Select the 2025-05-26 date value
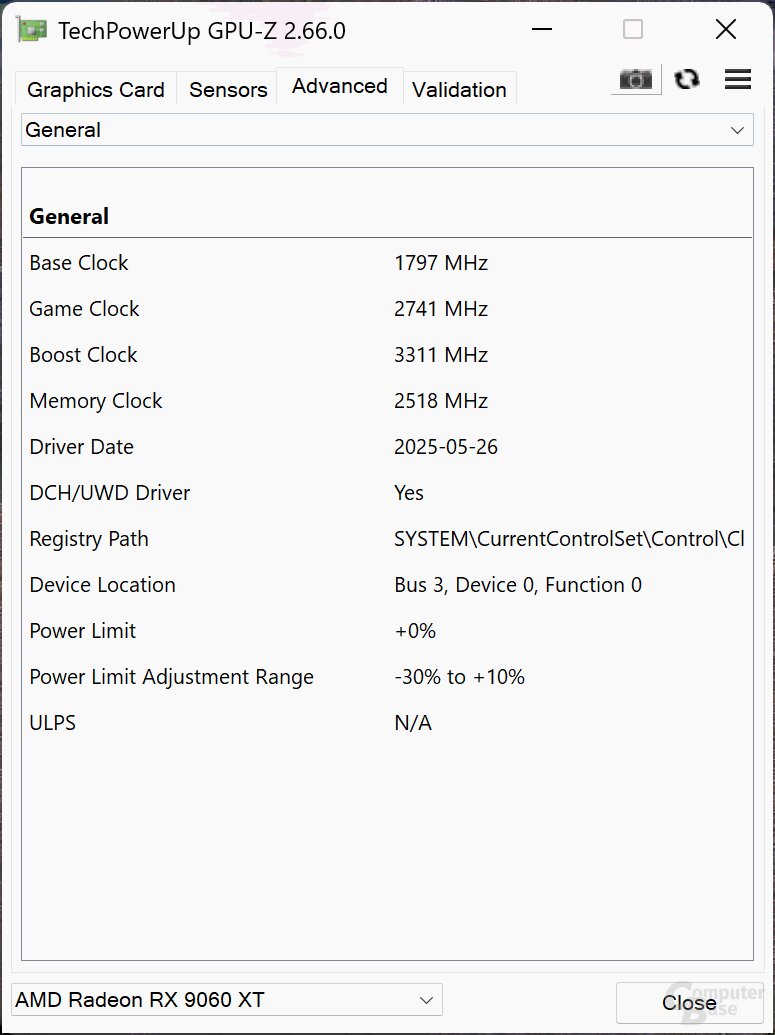This screenshot has height=1035, width=775. (x=446, y=447)
